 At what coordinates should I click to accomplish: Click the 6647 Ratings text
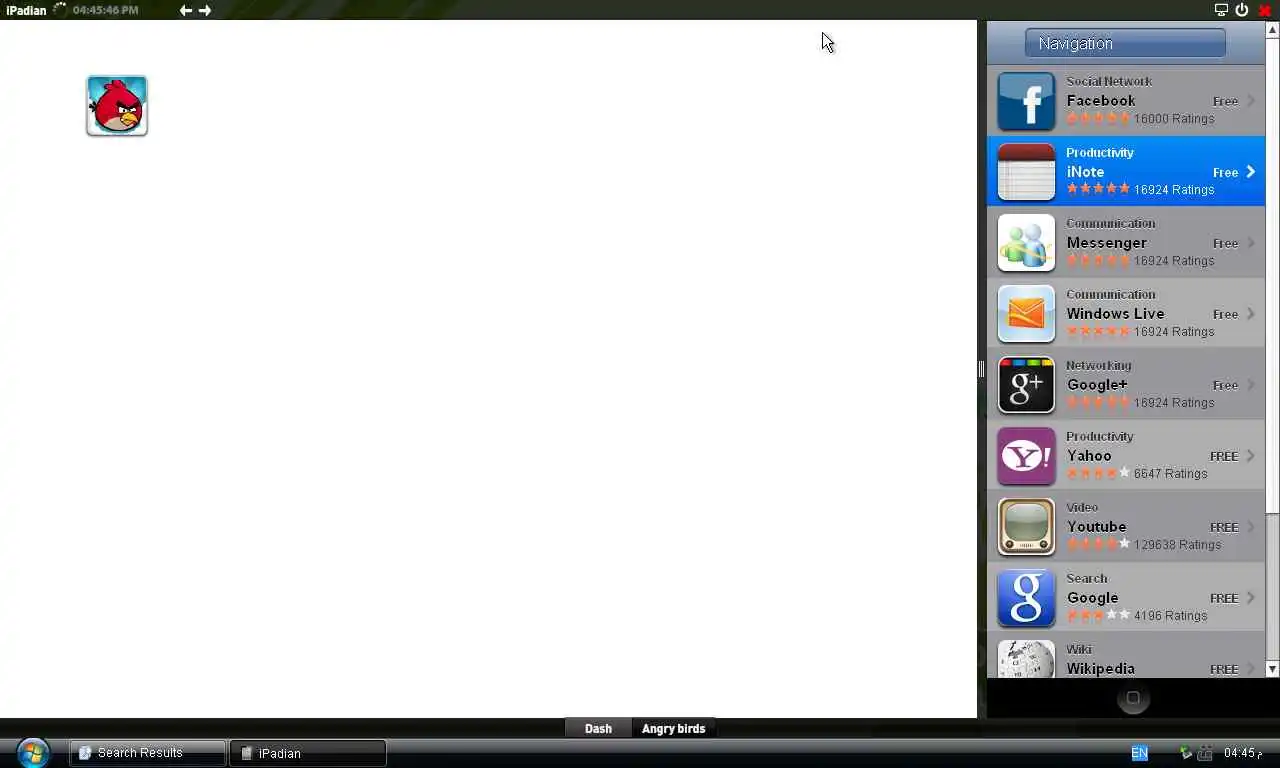(x=1170, y=473)
